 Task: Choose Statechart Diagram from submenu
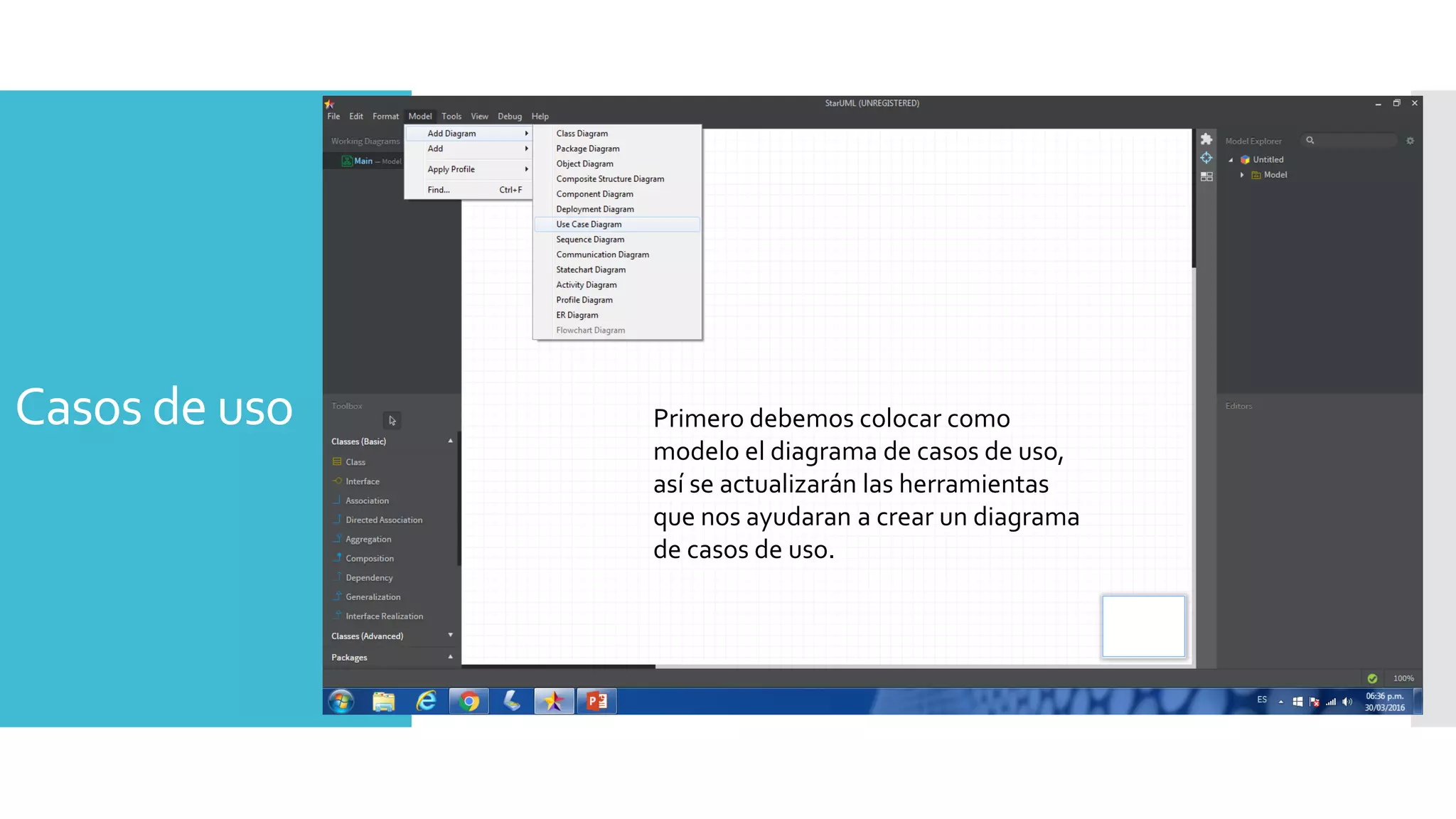[617, 269]
